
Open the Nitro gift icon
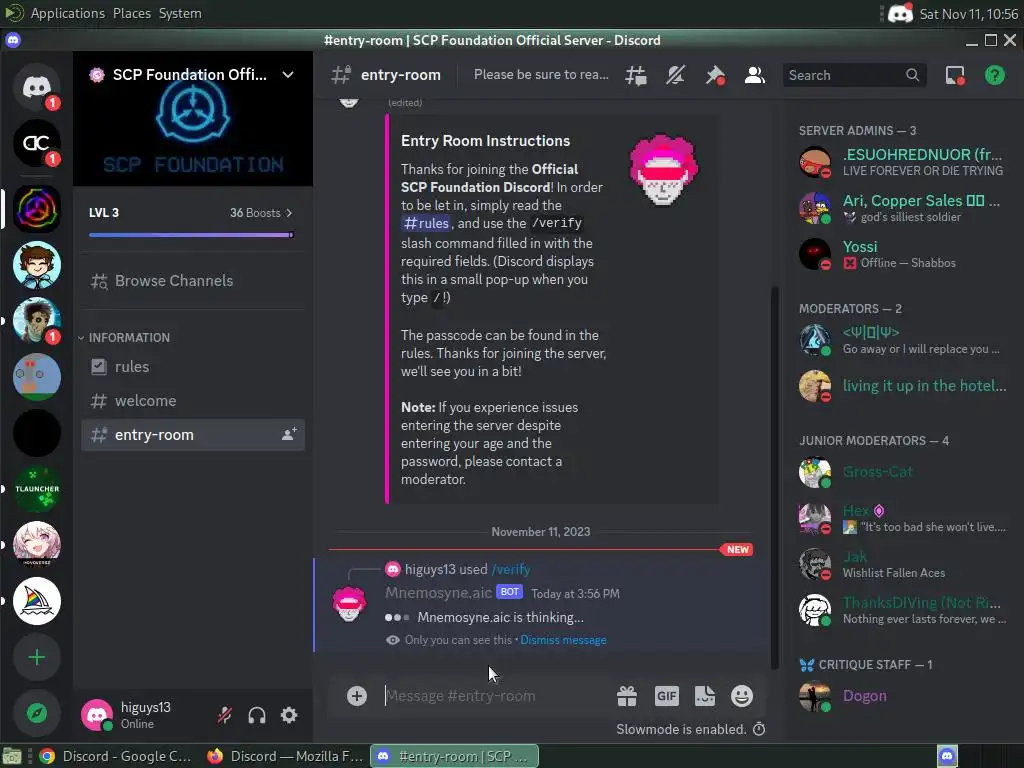tap(627, 696)
